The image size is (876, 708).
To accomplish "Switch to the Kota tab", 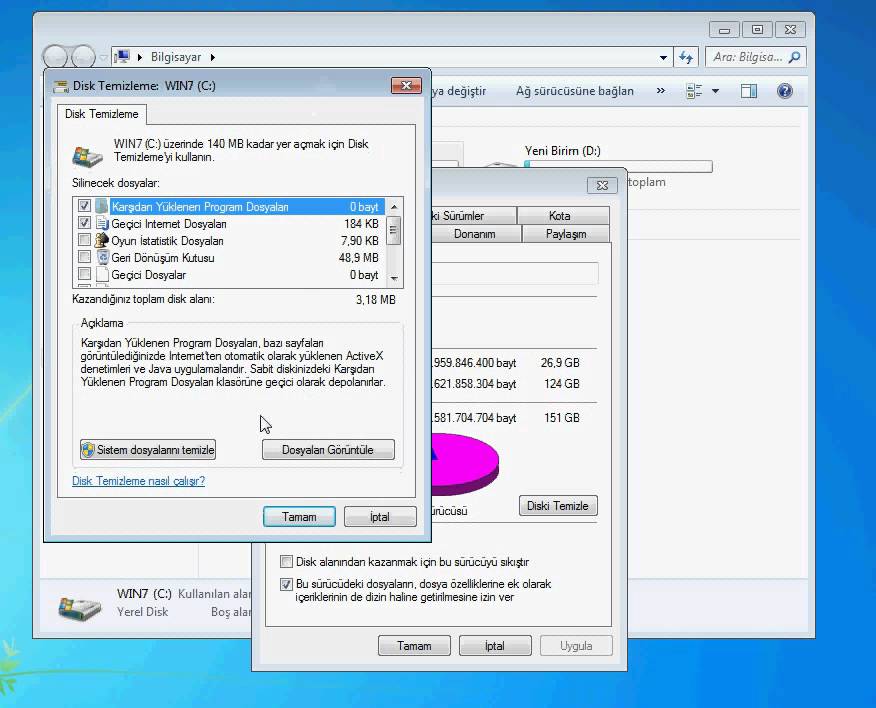I will (x=559, y=216).
